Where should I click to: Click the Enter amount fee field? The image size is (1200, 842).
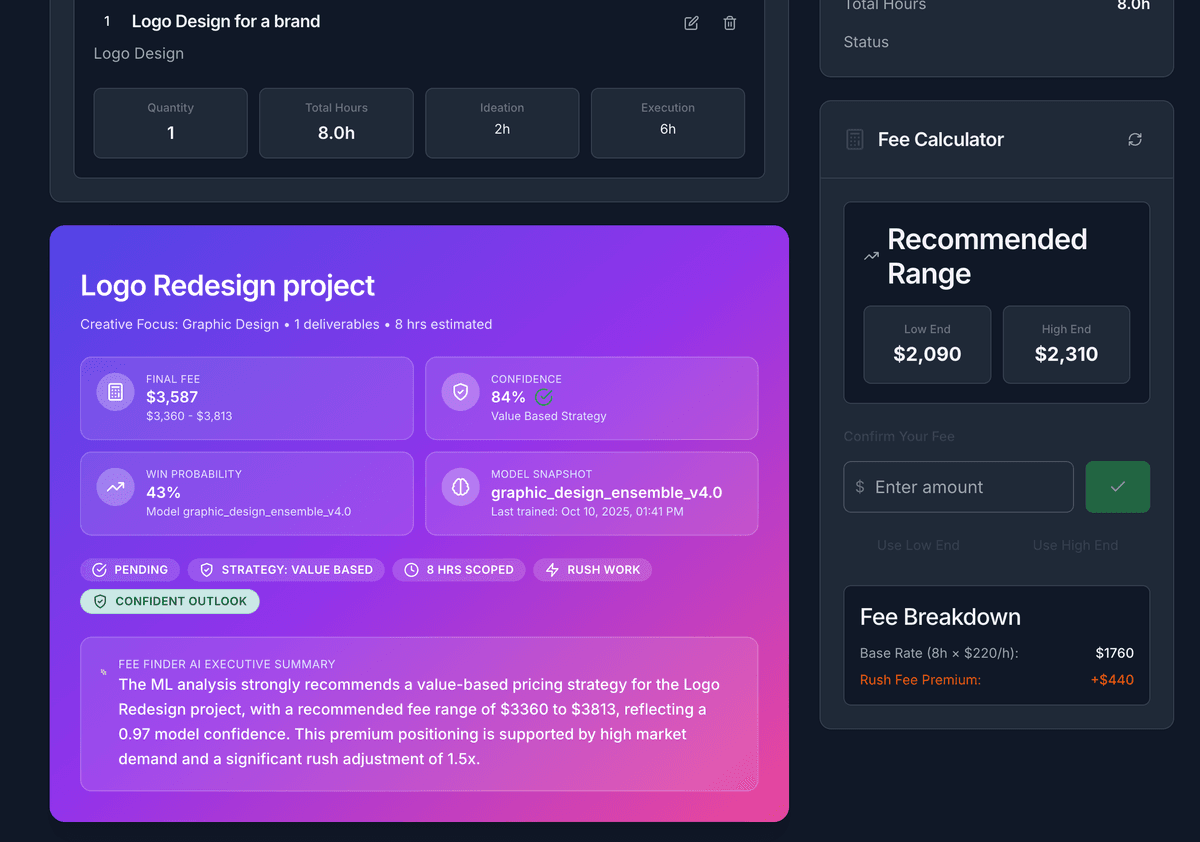[958, 487]
